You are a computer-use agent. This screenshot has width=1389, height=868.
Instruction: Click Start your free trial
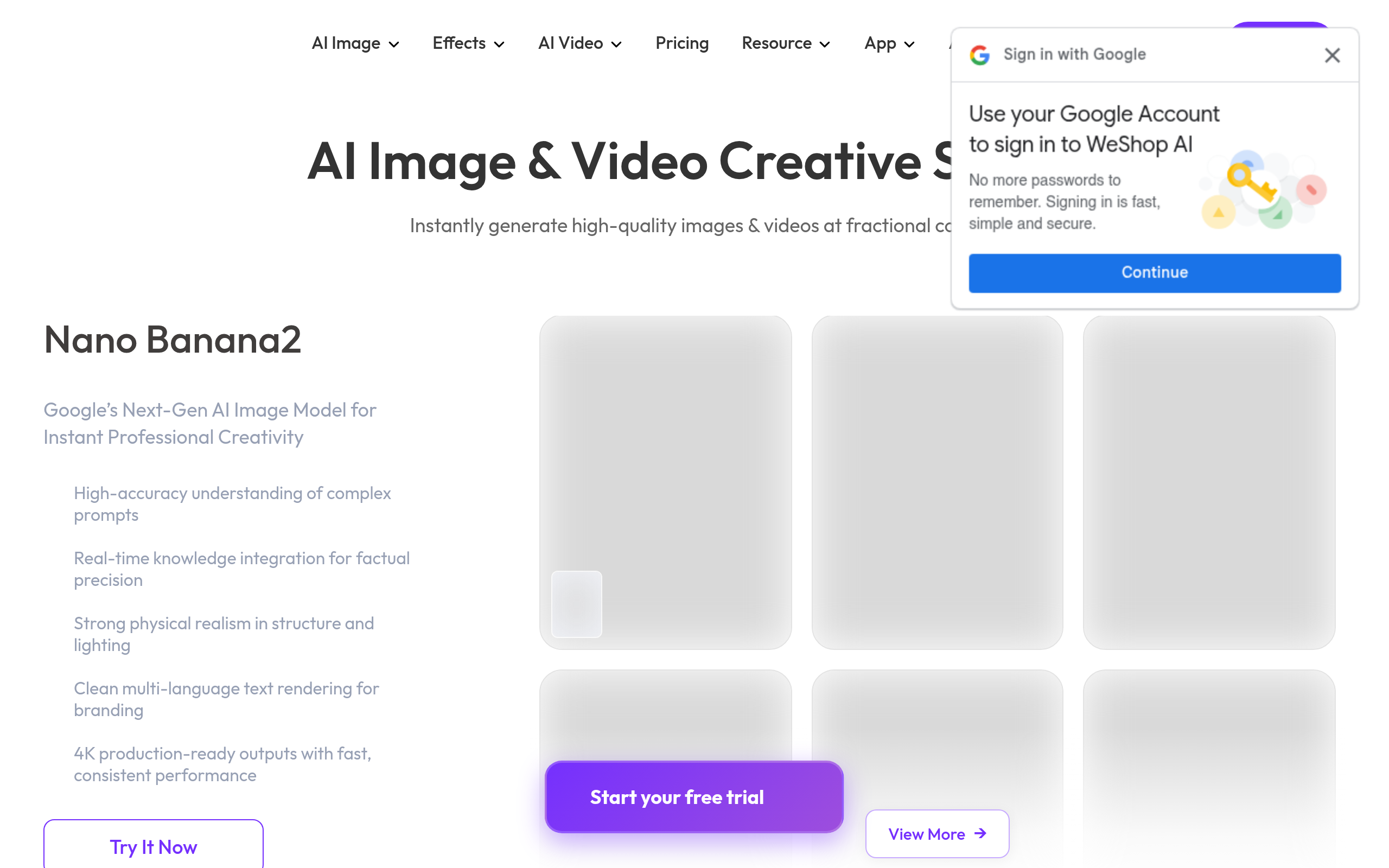coord(694,797)
